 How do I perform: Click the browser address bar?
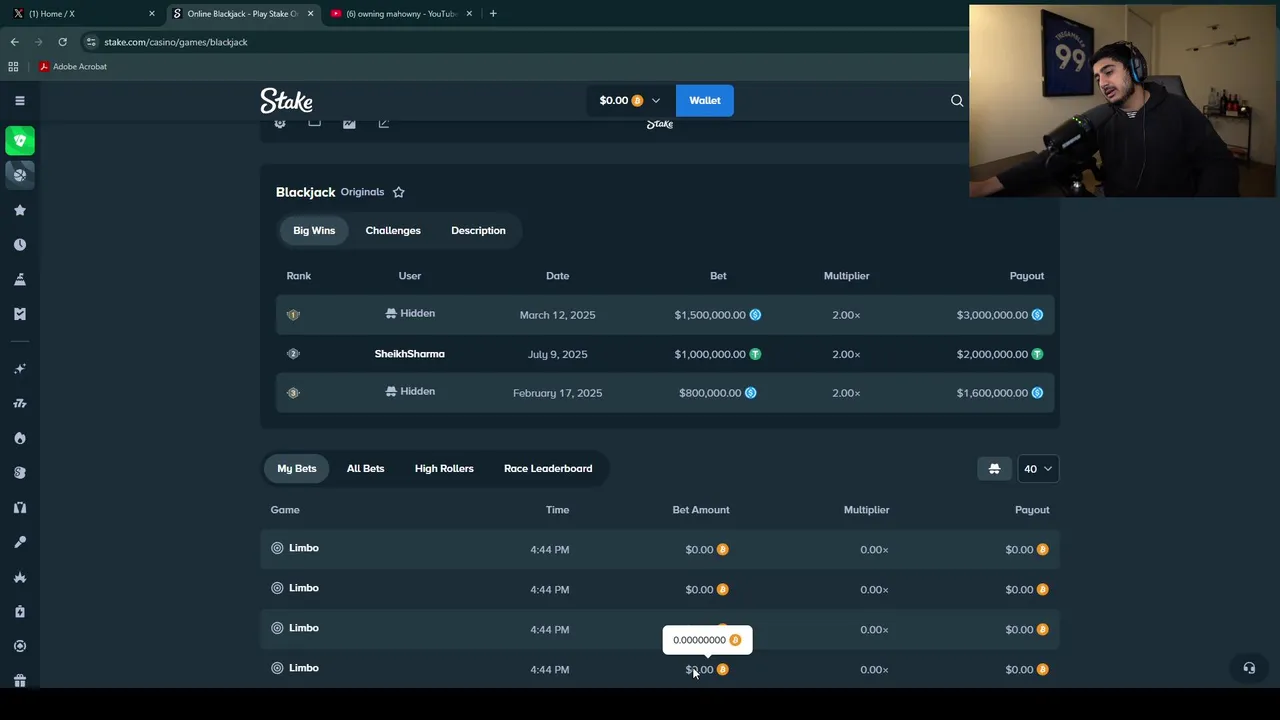pos(520,42)
